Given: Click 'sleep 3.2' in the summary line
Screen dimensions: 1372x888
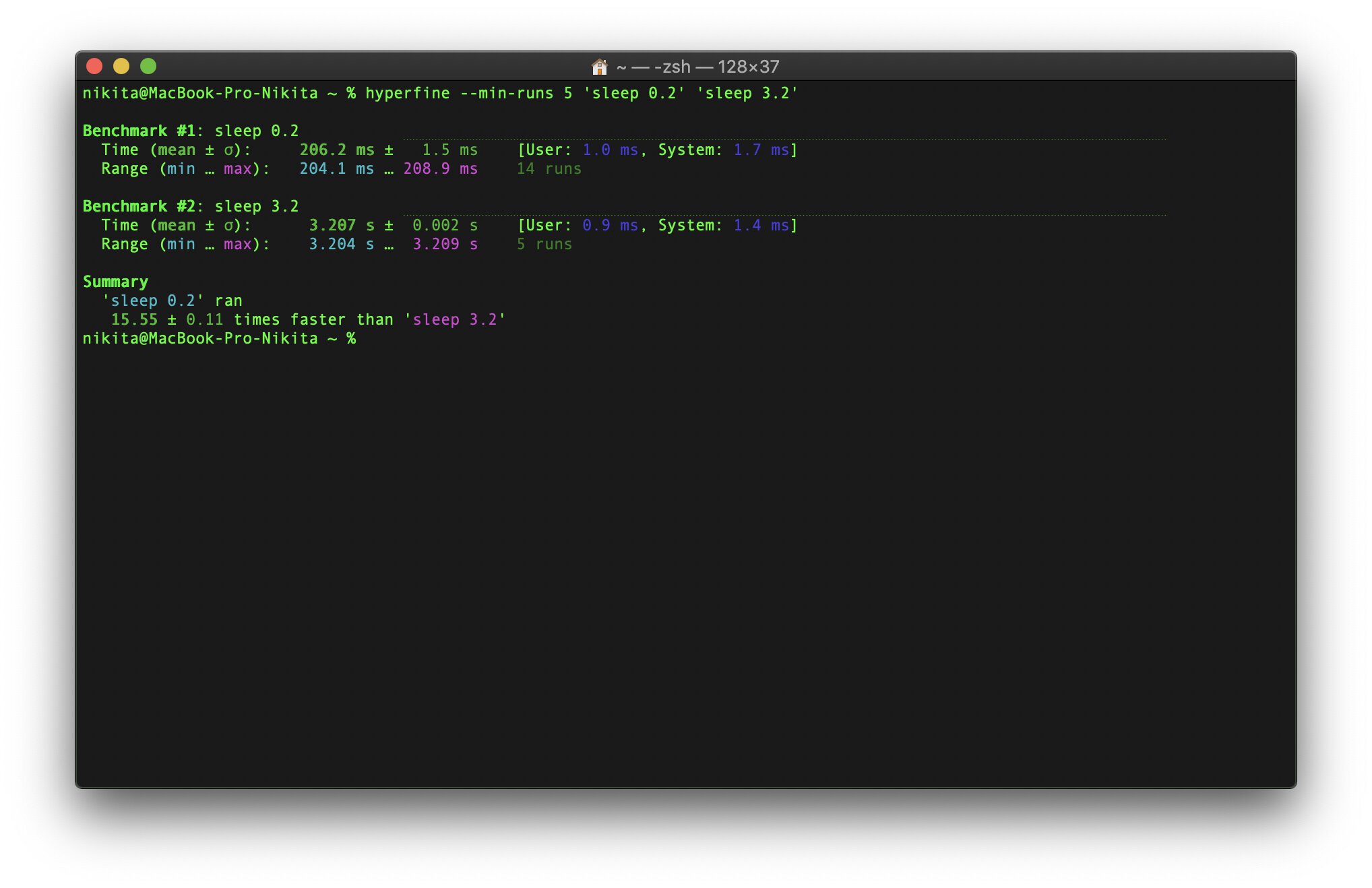Looking at the screenshot, I should tap(455, 319).
